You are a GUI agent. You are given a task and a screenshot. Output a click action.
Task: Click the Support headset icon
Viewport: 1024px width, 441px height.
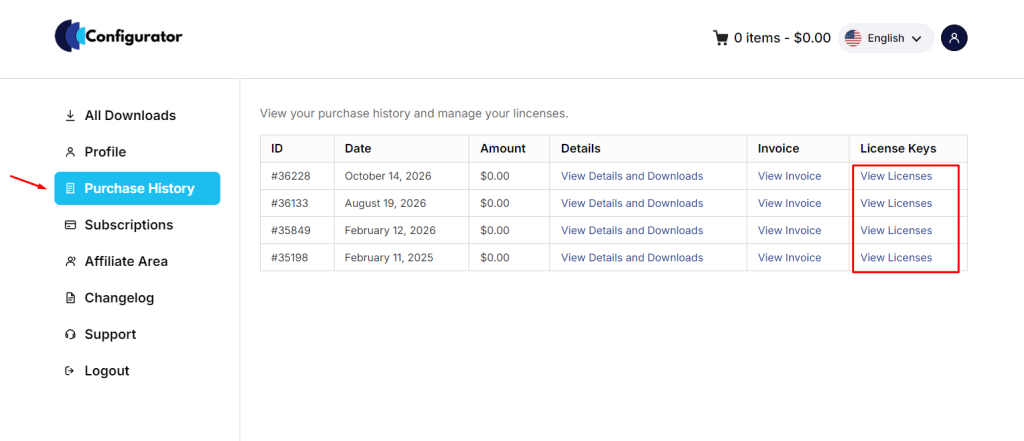(x=70, y=335)
